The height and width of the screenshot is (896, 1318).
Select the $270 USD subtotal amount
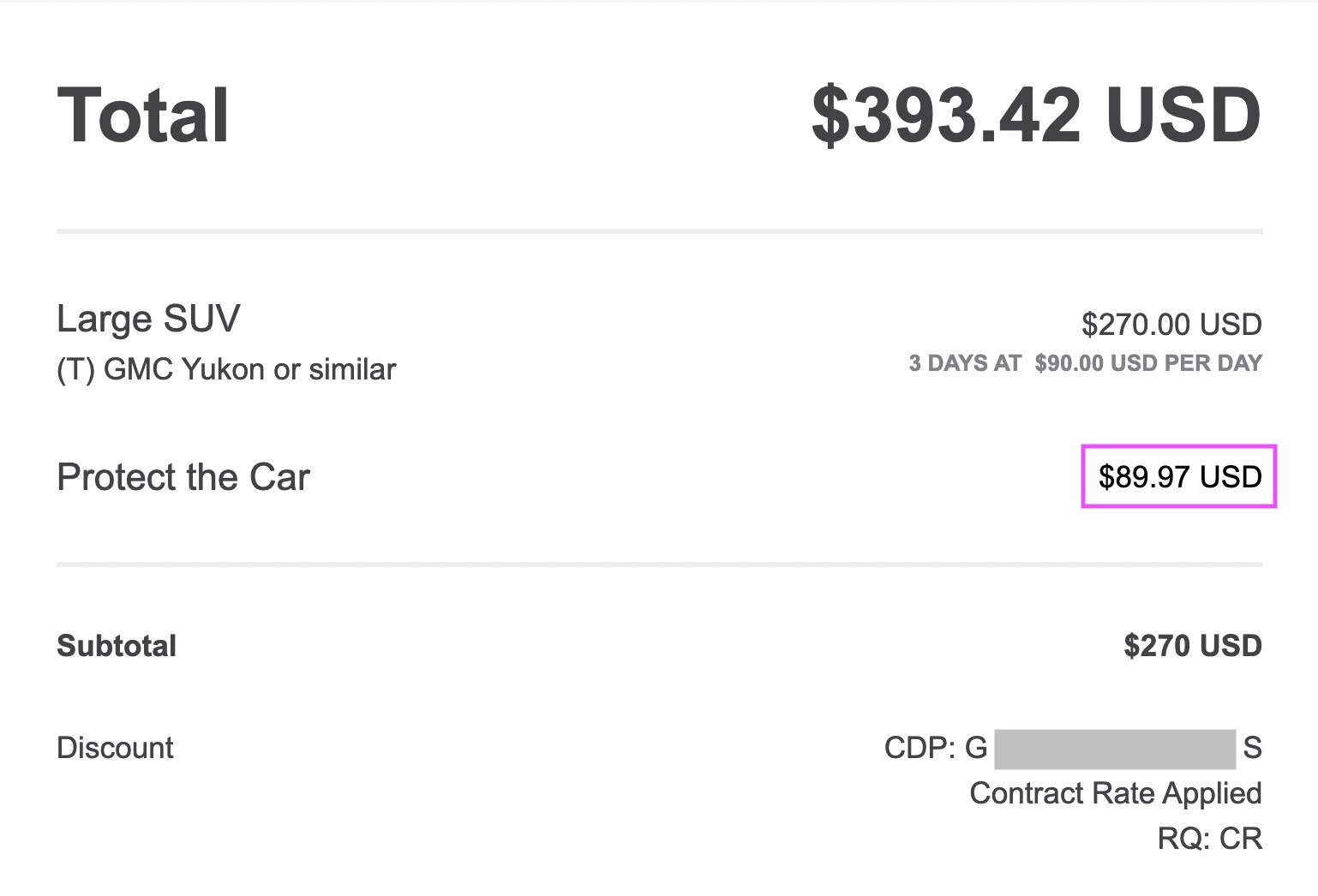[x=1193, y=646]
